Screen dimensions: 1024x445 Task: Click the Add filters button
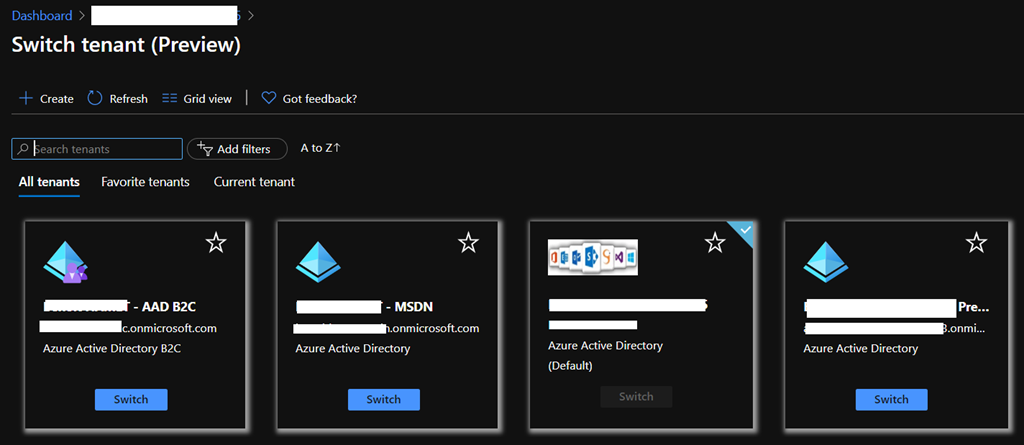(237, 149)
